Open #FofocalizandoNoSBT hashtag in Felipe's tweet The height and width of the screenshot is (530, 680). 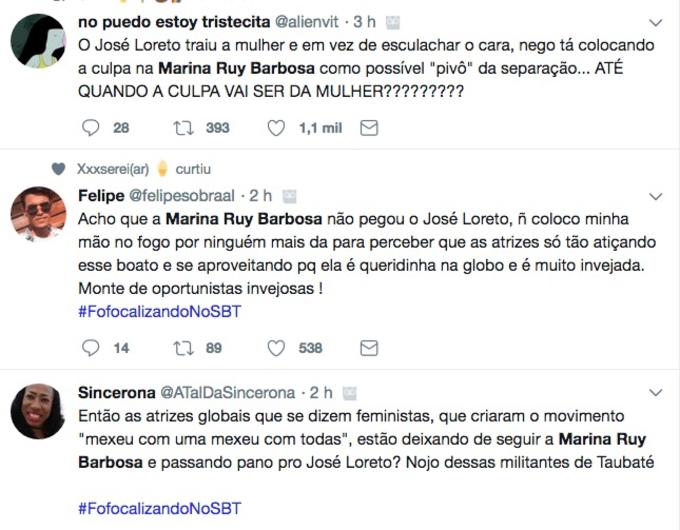point(160,310)
